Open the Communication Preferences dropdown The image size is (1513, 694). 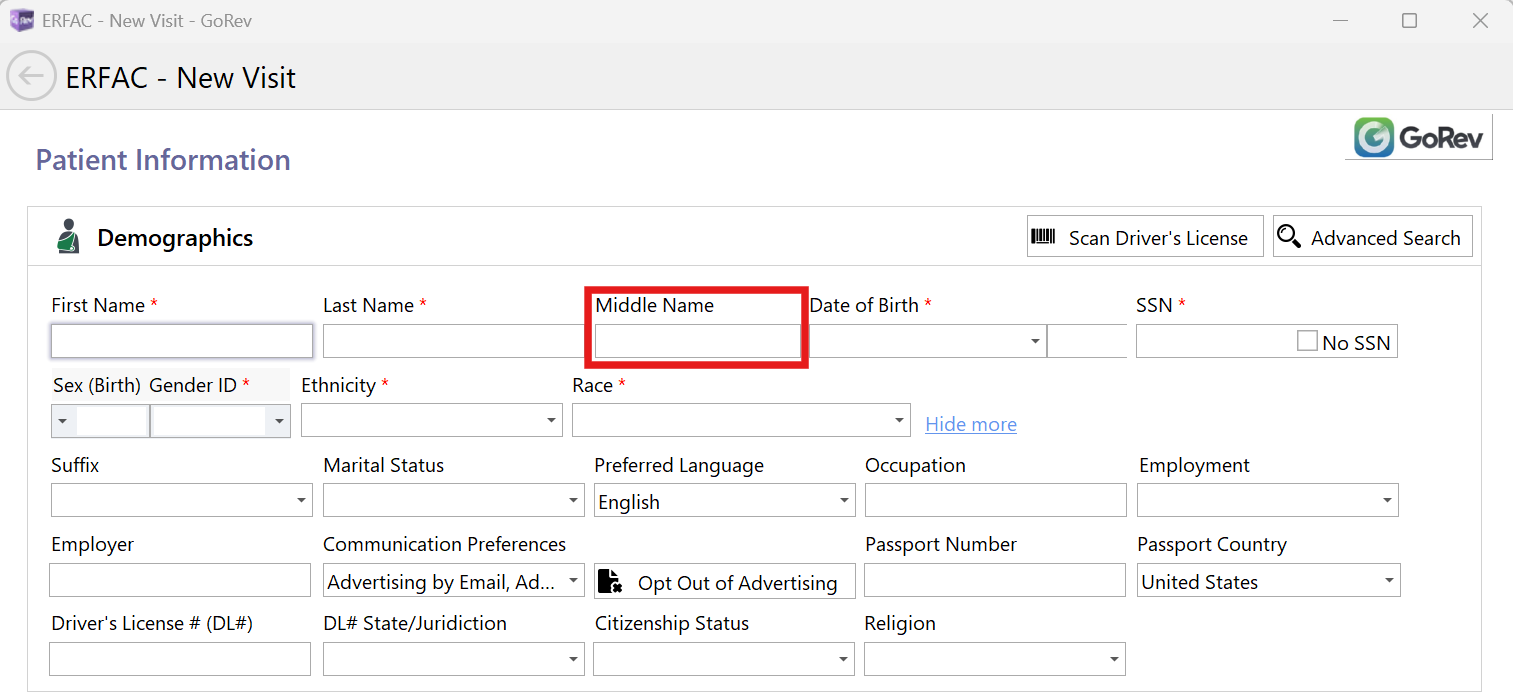coord(573,580)
